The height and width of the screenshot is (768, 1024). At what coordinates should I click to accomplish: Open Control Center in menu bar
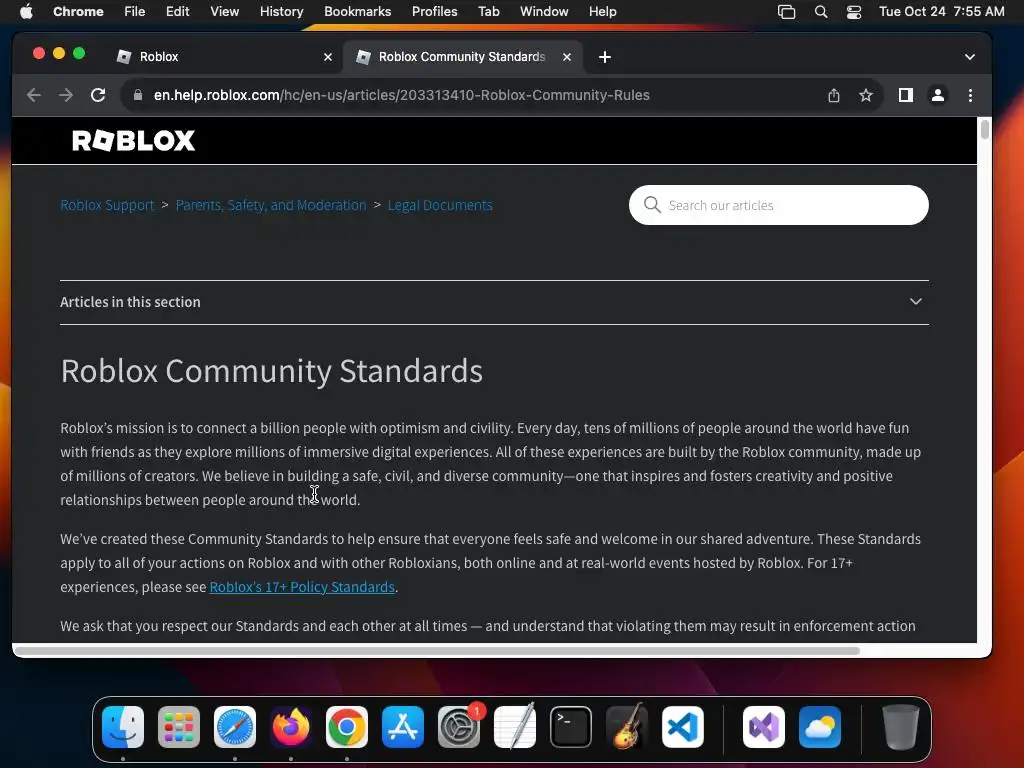point(854,12)
